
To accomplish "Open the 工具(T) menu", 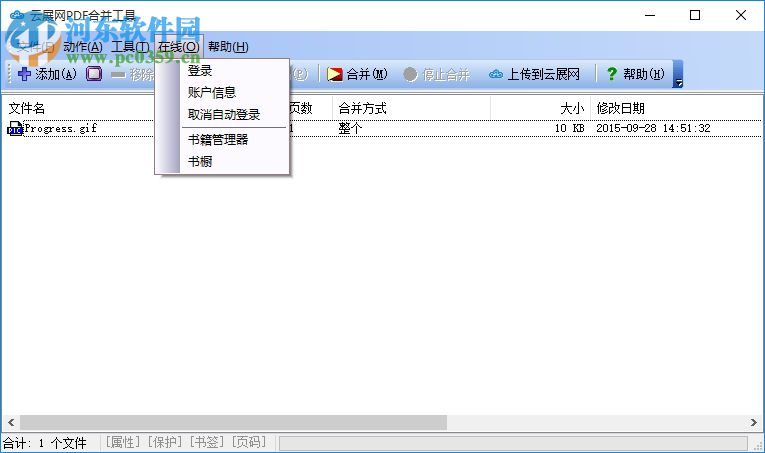I will (130, 47).
